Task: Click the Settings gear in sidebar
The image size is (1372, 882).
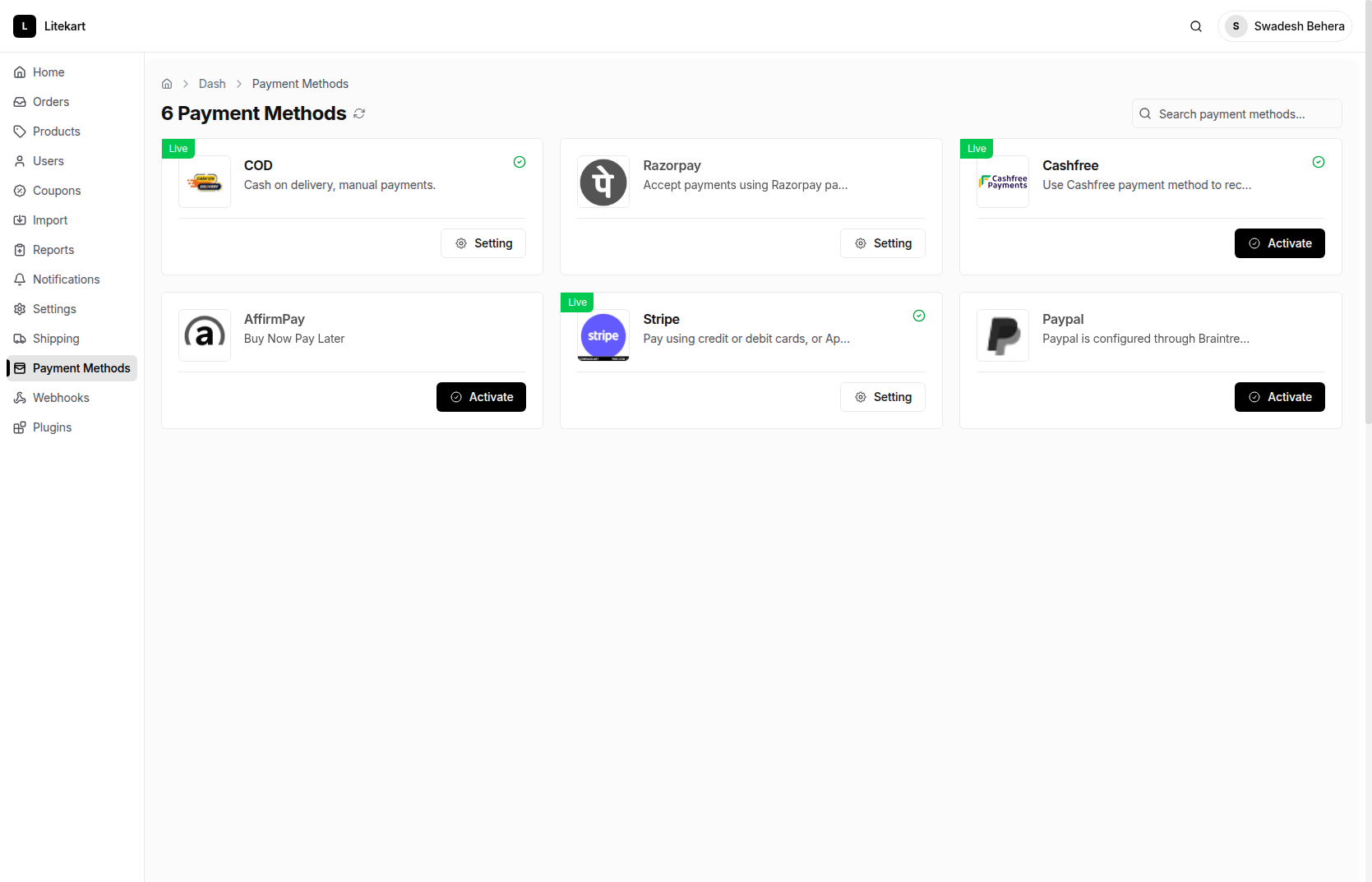Action: tap(20, 309)
